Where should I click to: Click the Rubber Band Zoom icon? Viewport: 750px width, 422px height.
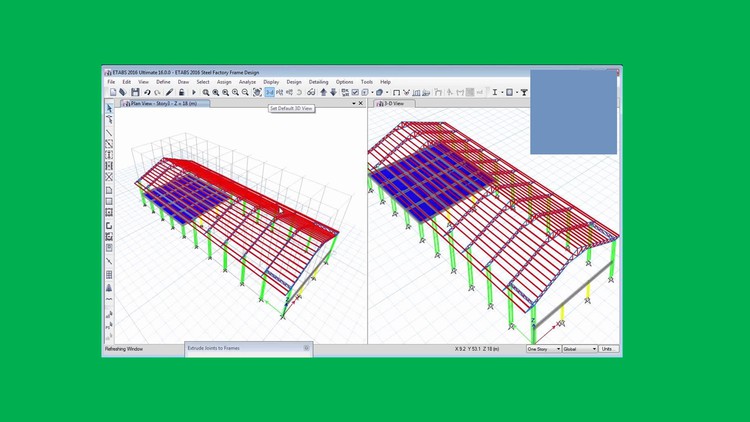(206, 92)
